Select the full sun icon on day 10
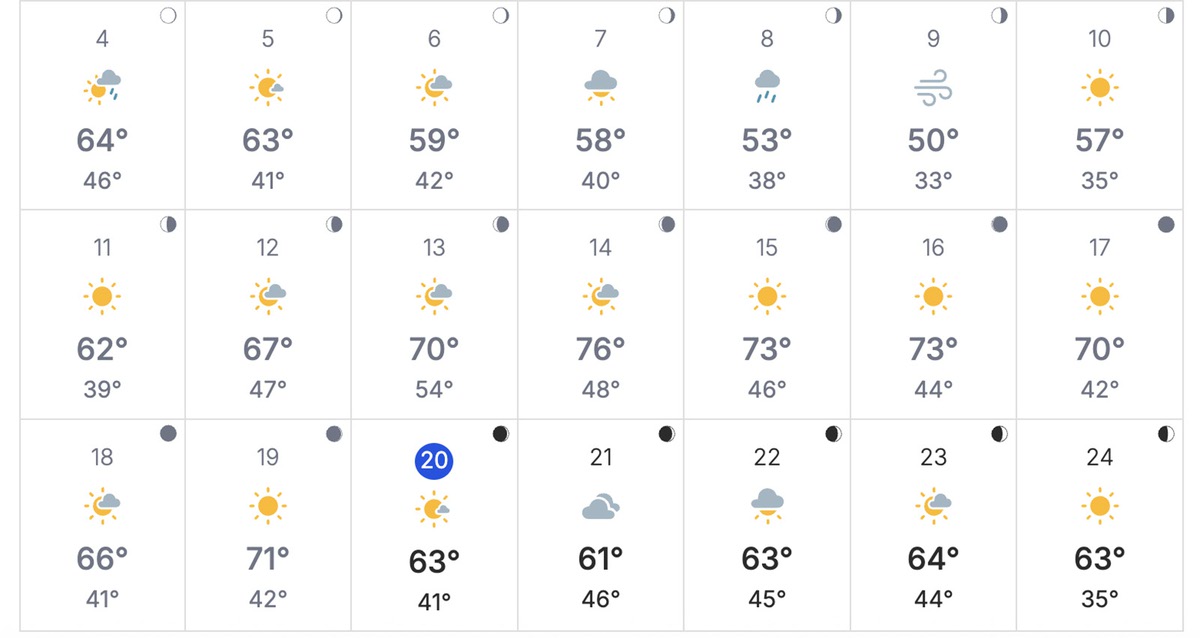 click(x=1099, y=89)
